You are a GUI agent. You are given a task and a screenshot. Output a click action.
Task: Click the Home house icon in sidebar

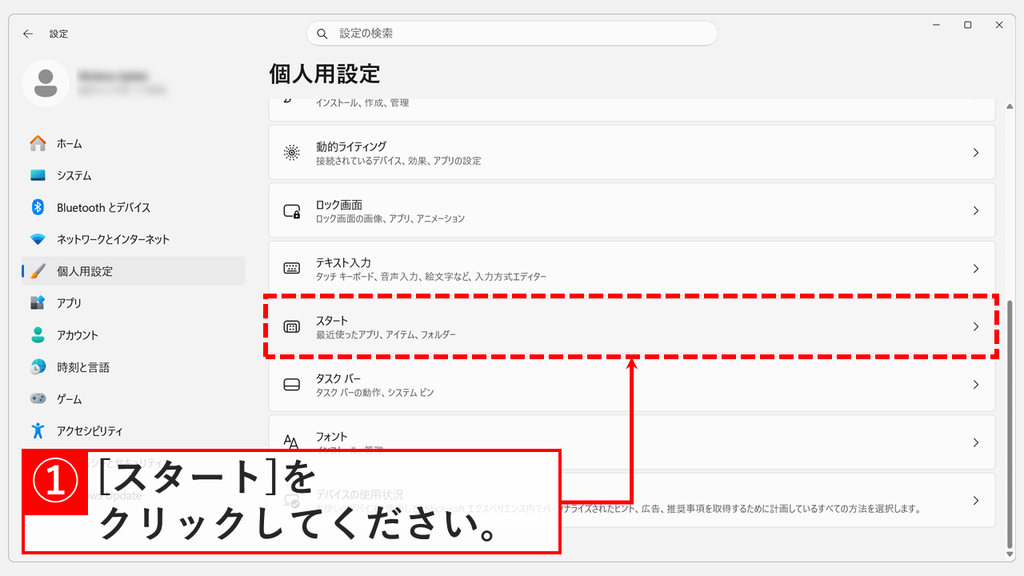tap(38, 144)
